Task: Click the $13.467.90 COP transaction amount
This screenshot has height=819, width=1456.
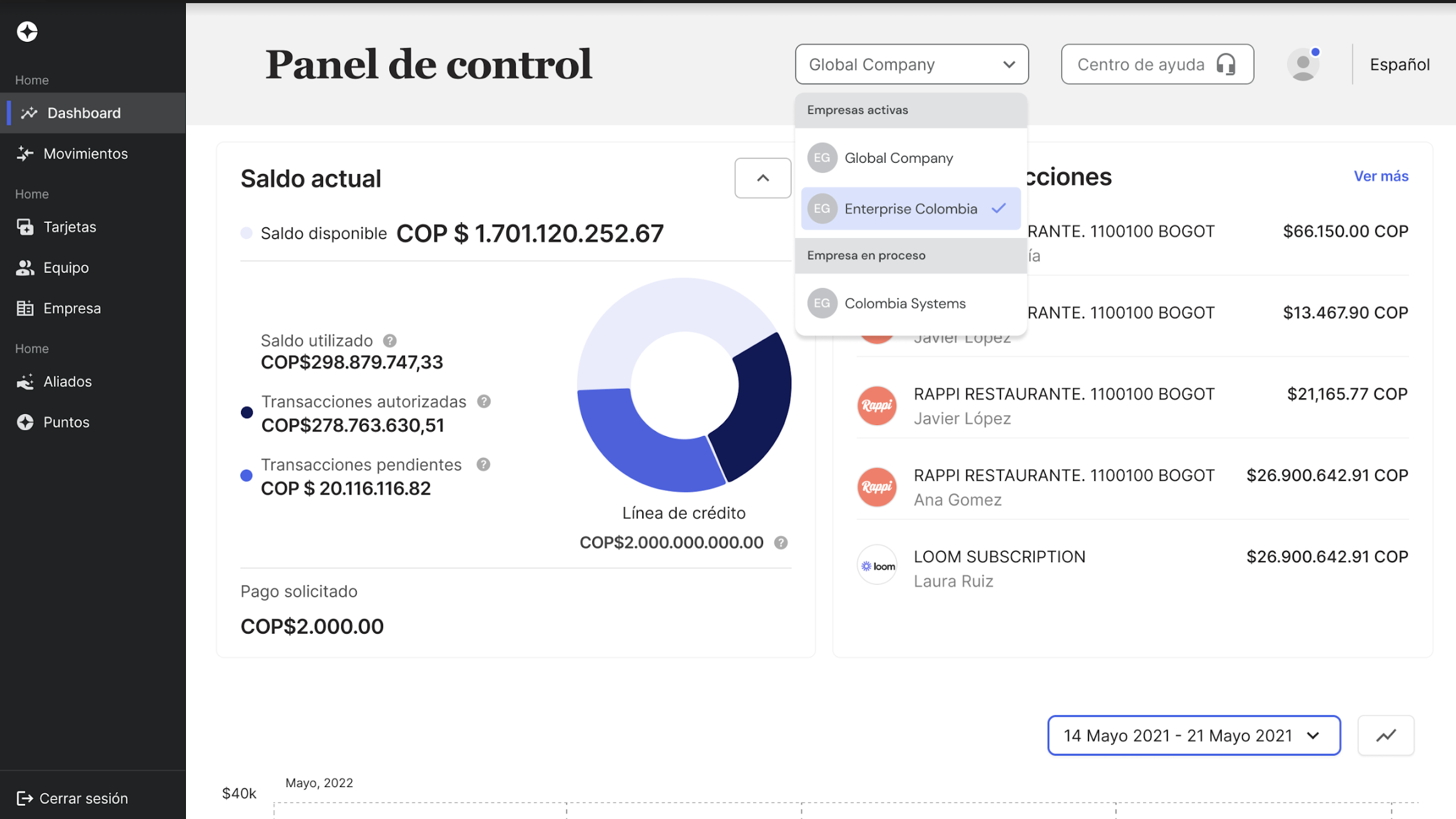Action: click(1345, 312)
